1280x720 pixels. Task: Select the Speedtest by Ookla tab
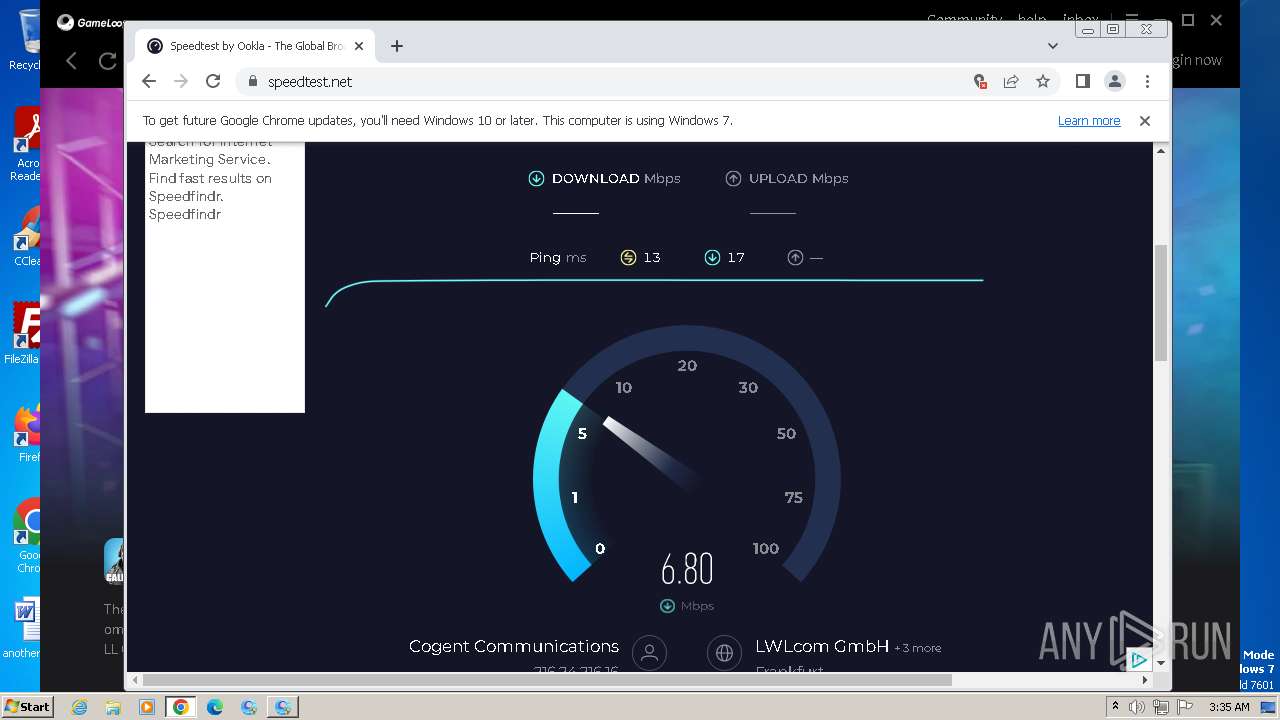256,46
